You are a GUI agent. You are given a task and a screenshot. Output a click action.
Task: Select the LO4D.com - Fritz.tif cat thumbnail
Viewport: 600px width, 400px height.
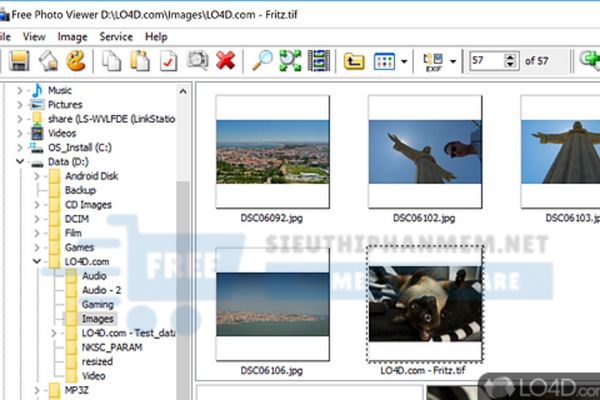click(425, 304)
